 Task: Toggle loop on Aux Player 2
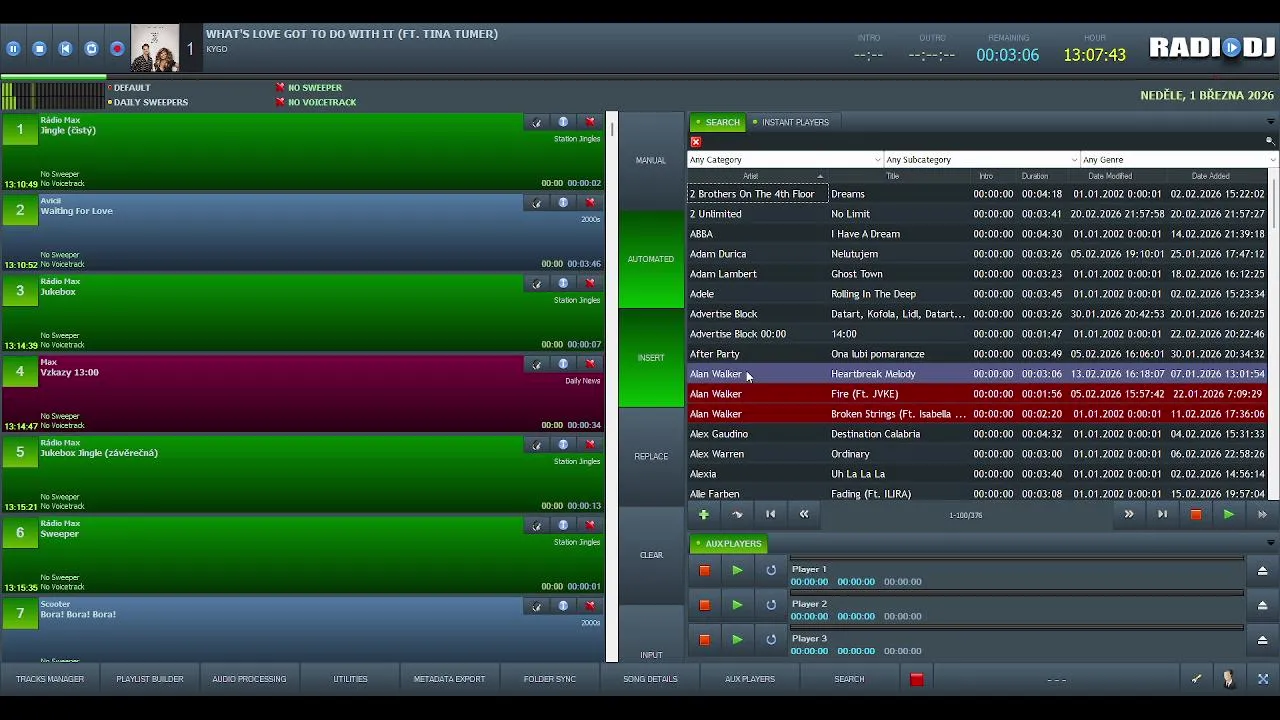pos(771,605)
